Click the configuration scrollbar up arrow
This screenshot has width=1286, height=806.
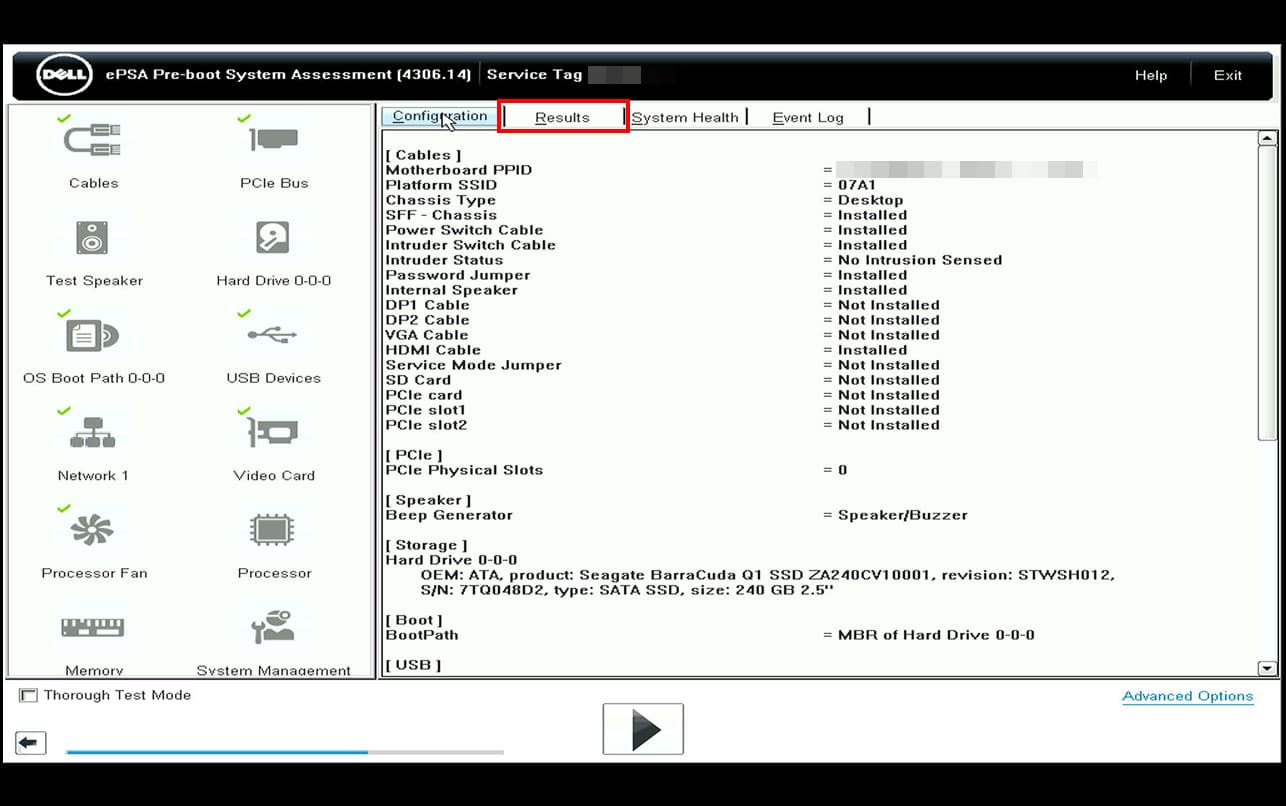tap(1267, 139)
